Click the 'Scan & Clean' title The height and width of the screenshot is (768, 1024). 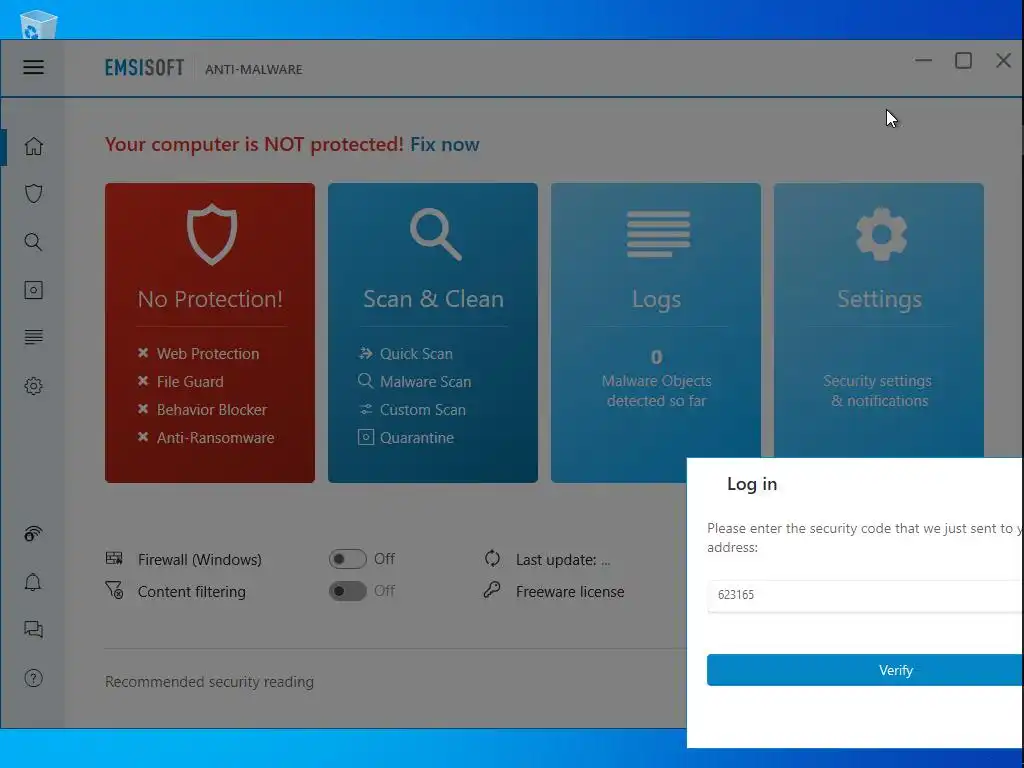434,299
